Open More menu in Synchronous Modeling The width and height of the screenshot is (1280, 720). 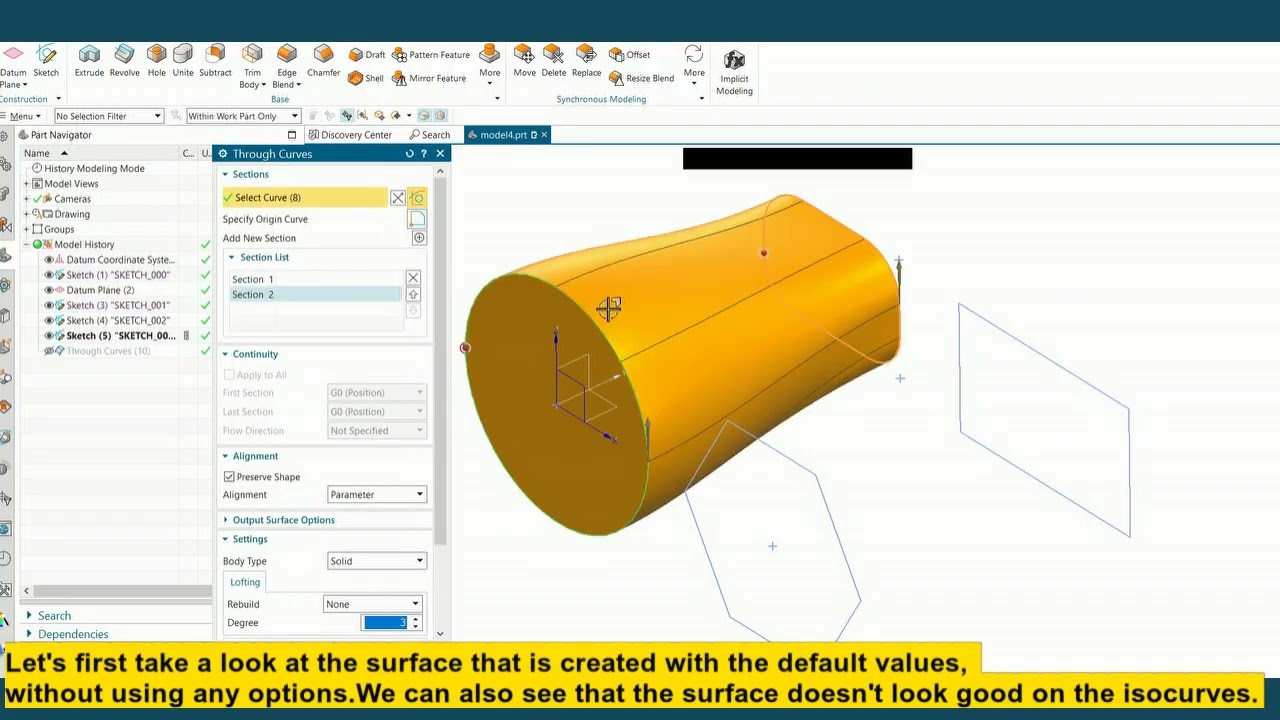[x=694, y=66]
